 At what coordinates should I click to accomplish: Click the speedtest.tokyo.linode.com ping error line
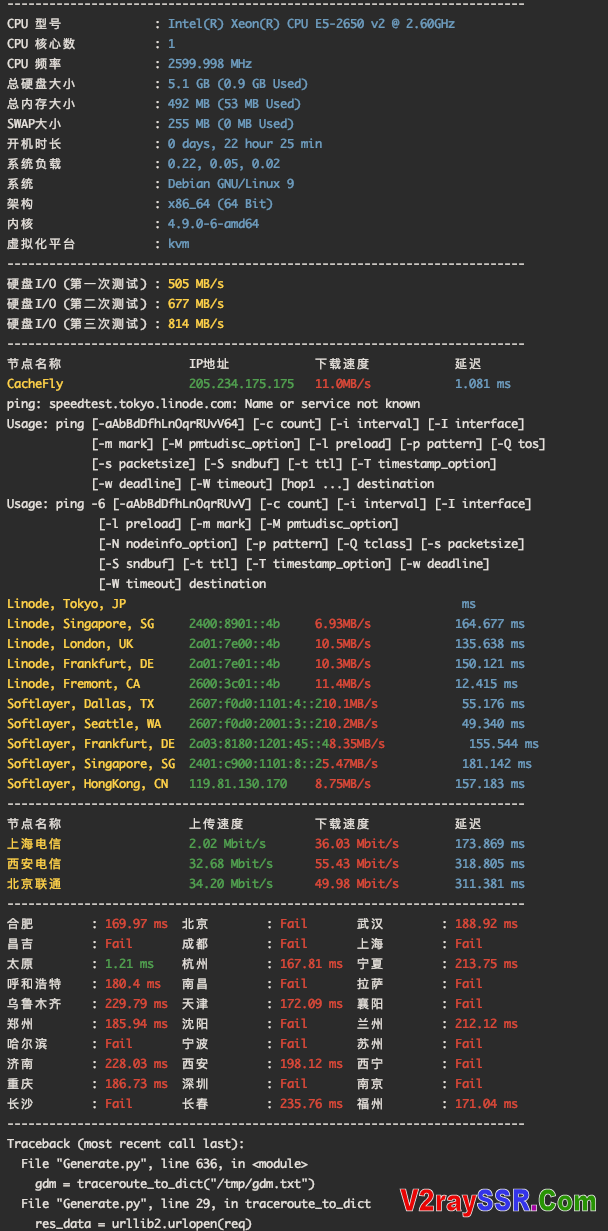tap(213, 403)
